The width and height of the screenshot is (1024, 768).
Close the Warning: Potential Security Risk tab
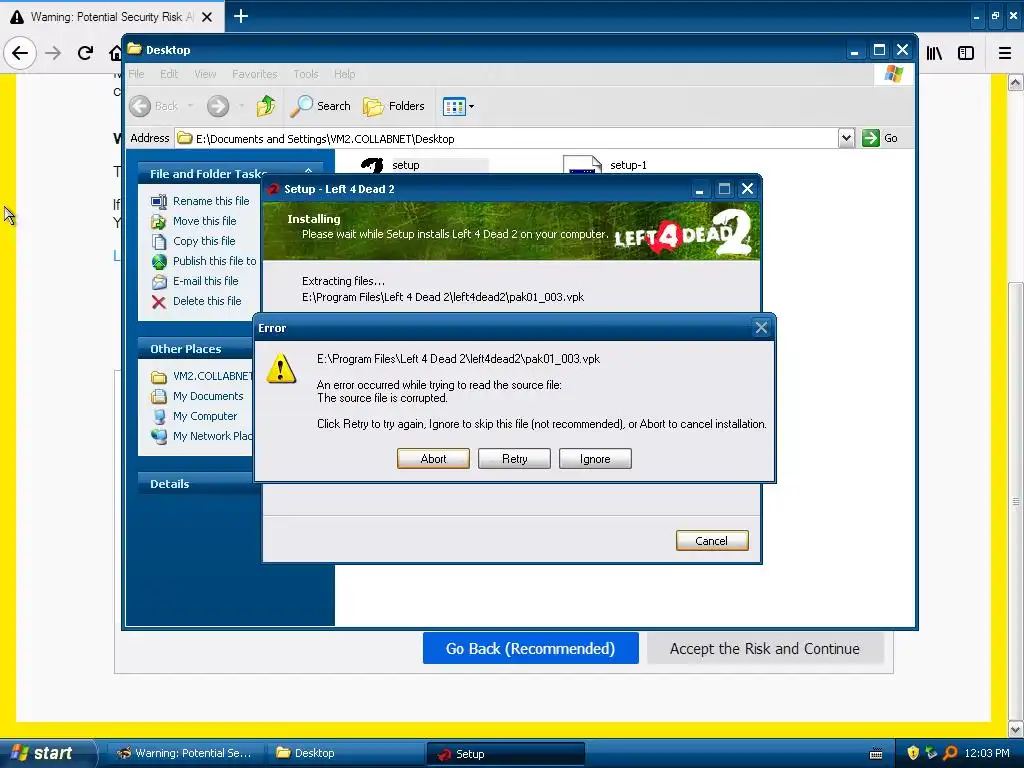(x=207, y=17)
